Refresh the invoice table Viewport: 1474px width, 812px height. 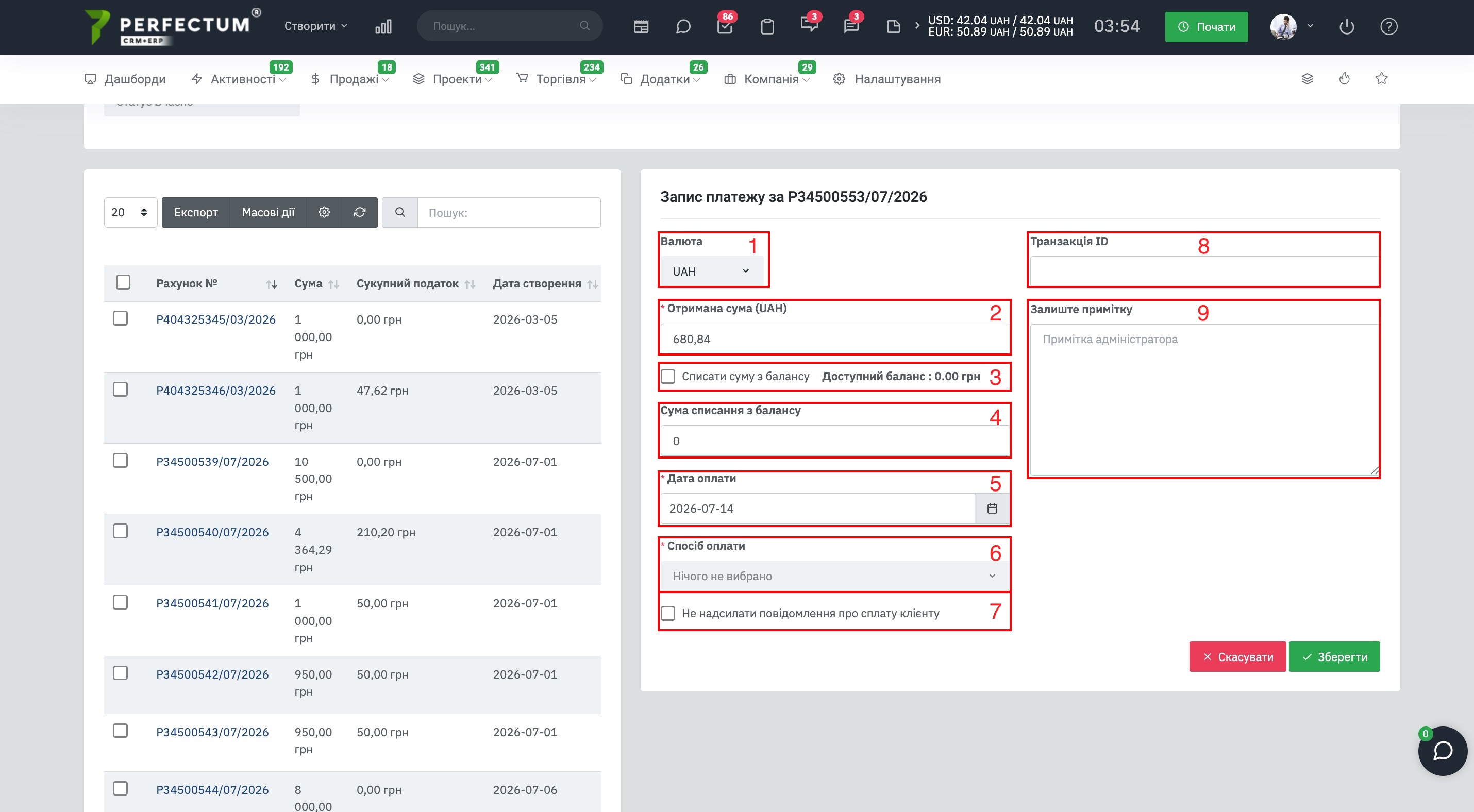point(359,212)
